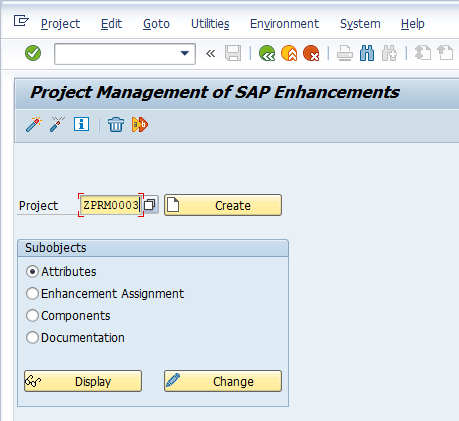Collapse command field with double chevron
This screenshot has height=421, width=459.
pyautogui.click(x=210, y=53)
